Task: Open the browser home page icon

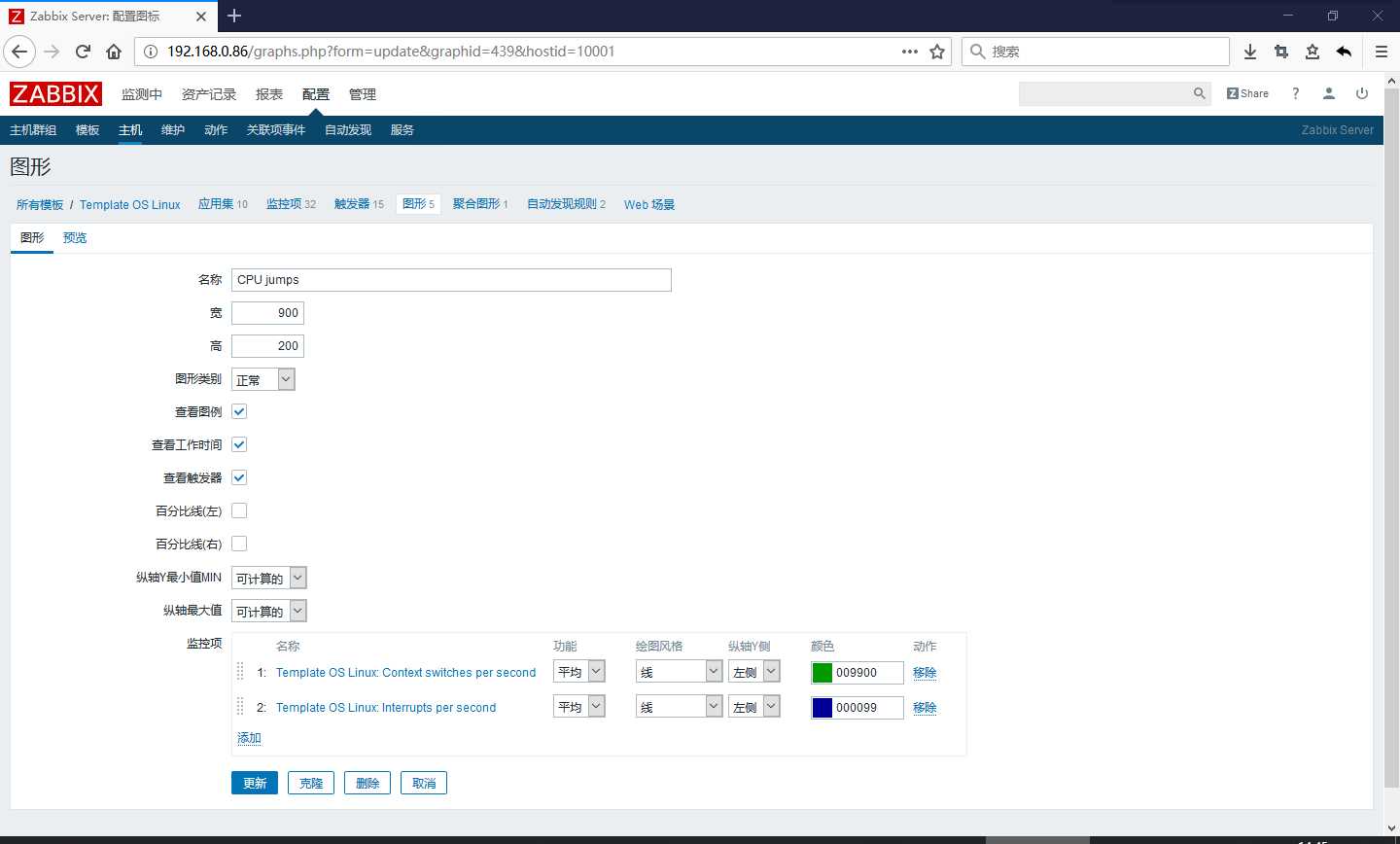Action: click(x=114, y=52)
